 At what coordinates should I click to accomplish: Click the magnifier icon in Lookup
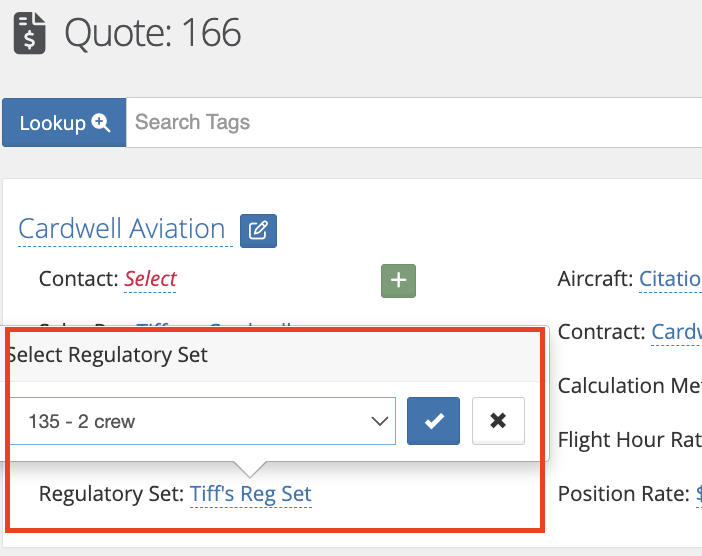[101, 123]
